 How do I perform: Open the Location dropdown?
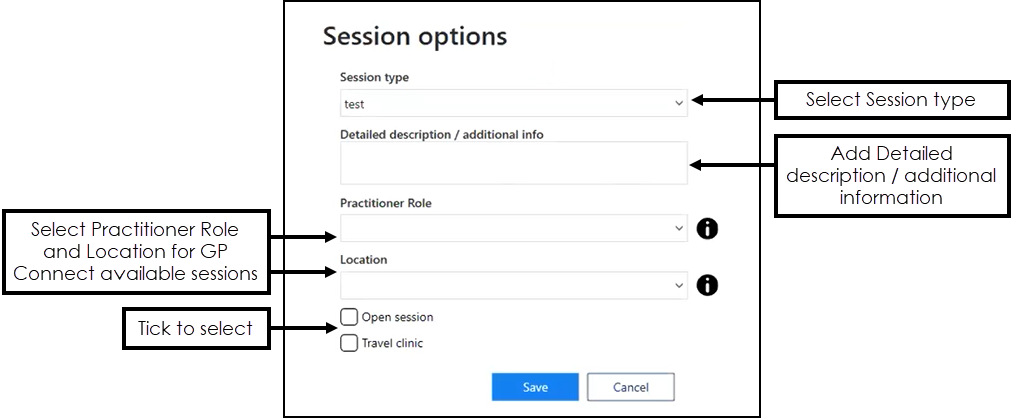tap(514, 285)
